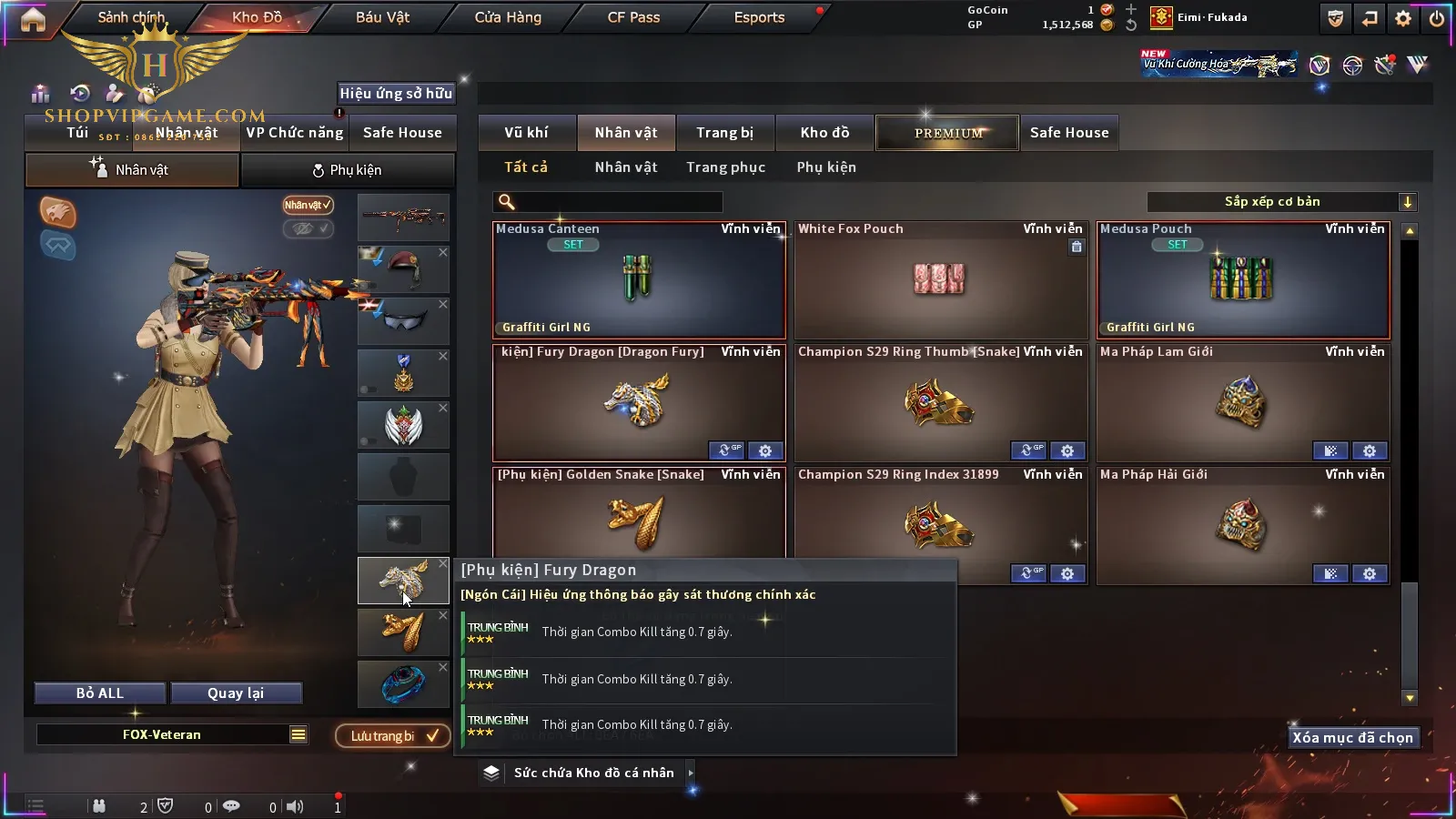Viewport: 1456px width, 819px height.
Task: Click the Vũ Khí Cường Hóa banner
Action: [x=1218, y=64]
